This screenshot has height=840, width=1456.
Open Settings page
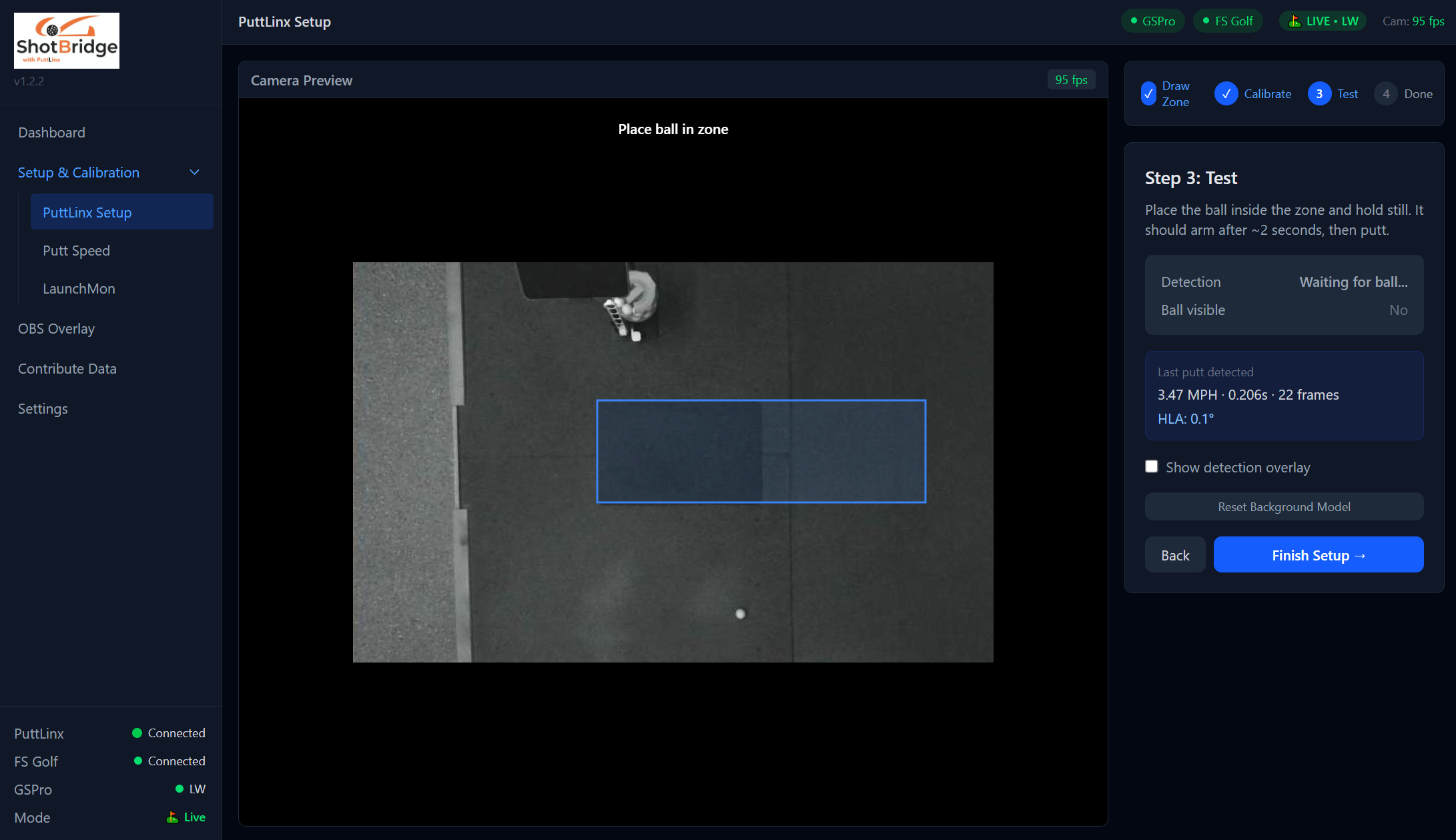point(43,408)
